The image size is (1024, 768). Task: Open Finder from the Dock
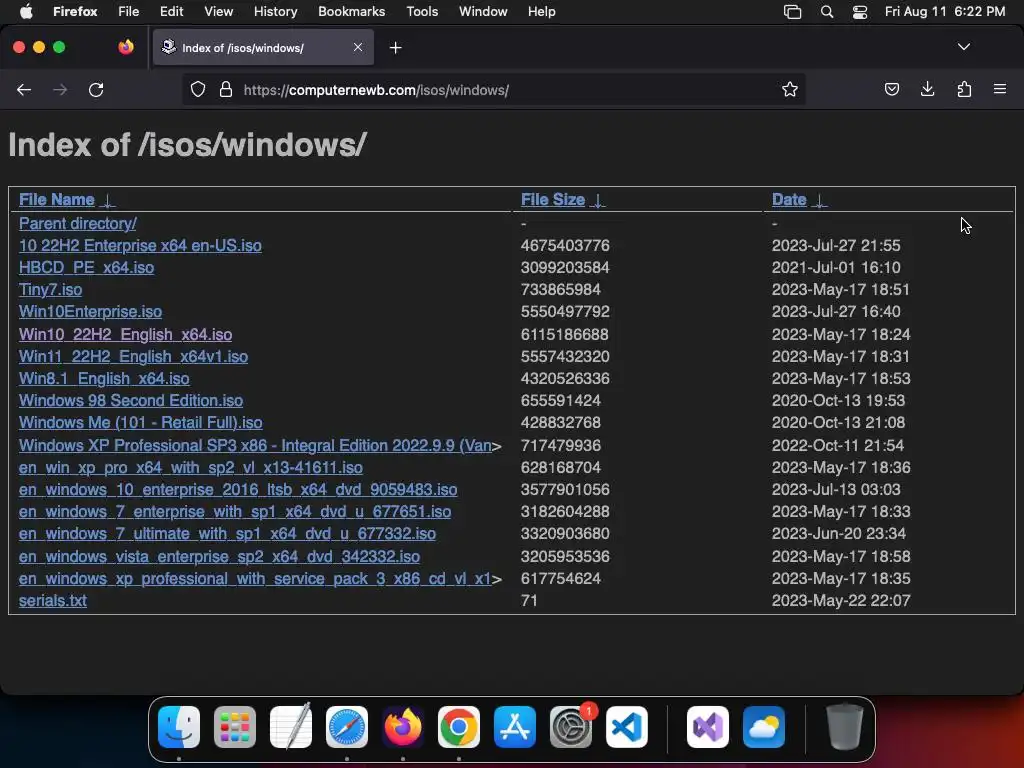coord(179,727)
